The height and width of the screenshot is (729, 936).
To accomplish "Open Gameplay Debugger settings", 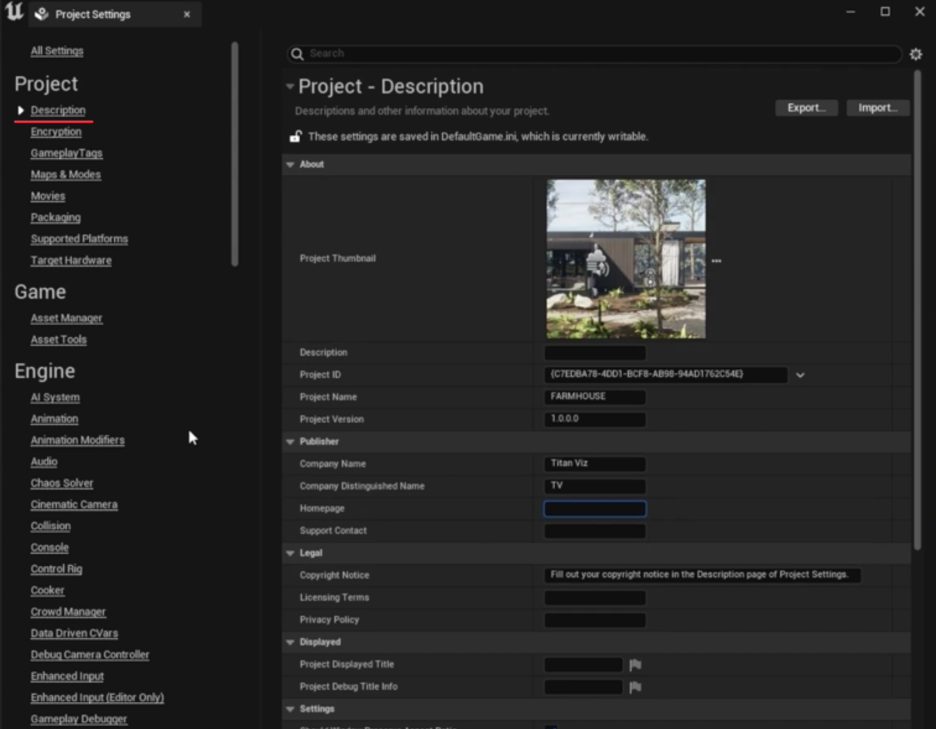I will tap(79, 720).
